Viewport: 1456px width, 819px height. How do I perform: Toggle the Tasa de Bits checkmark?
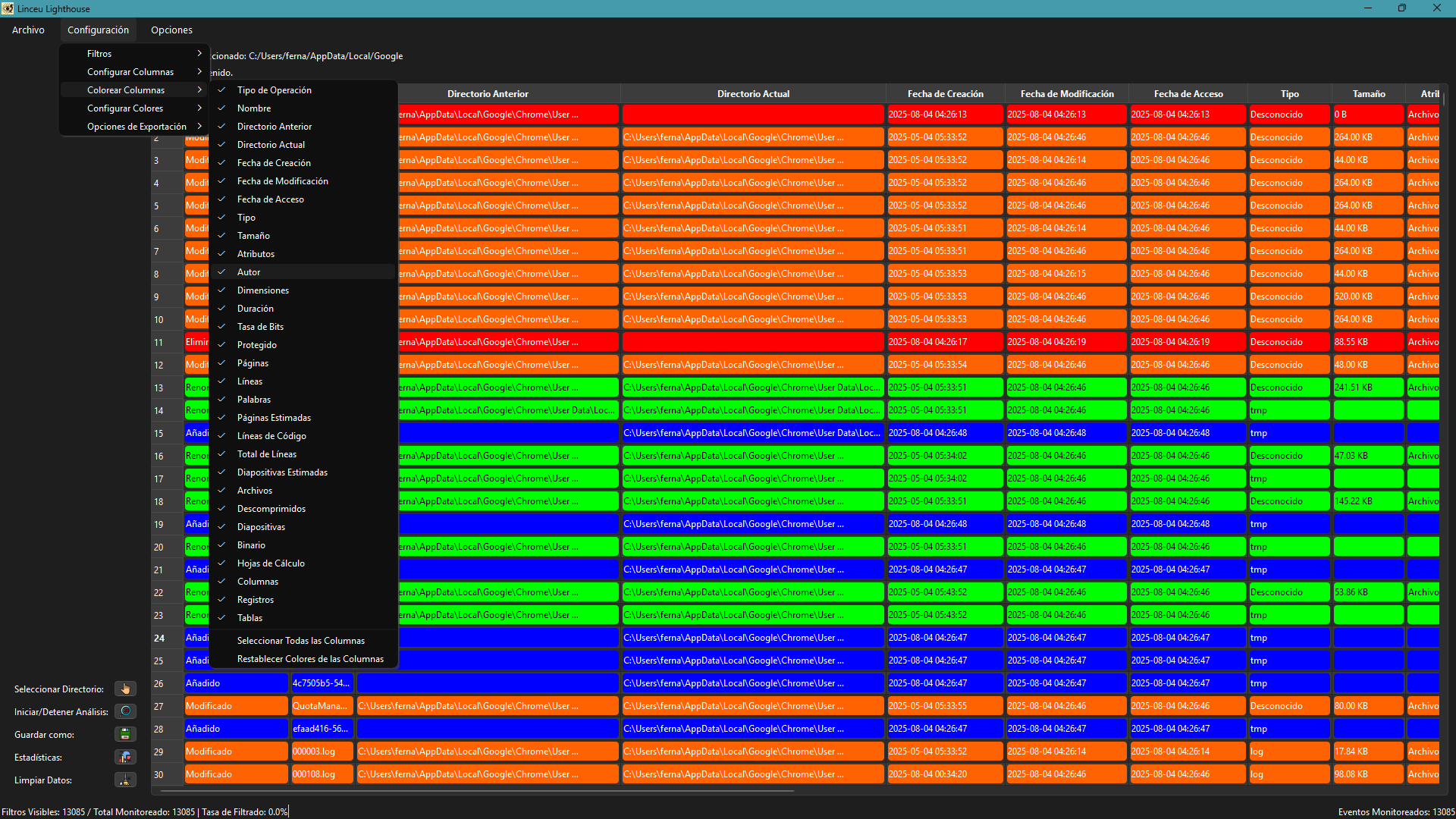(260, 327)
